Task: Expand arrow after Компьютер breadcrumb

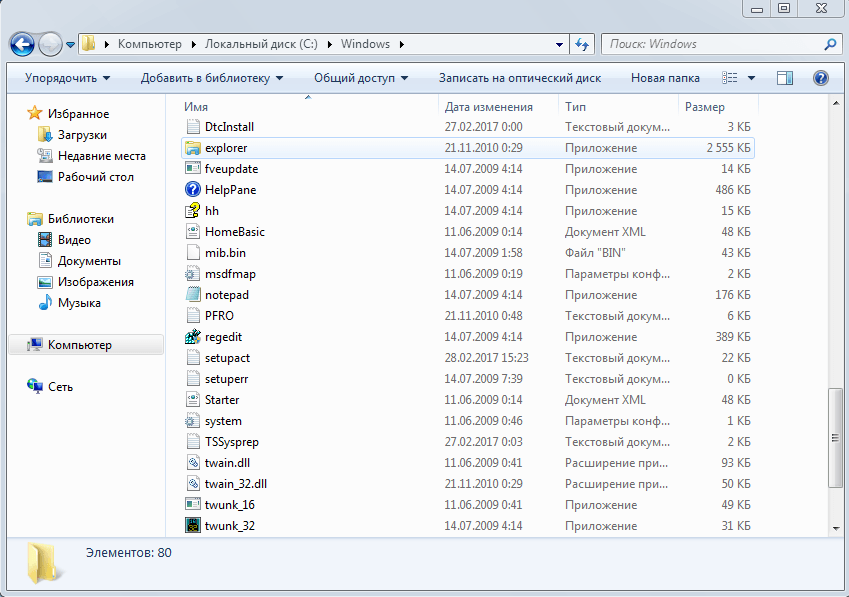Action: (193, 44)
